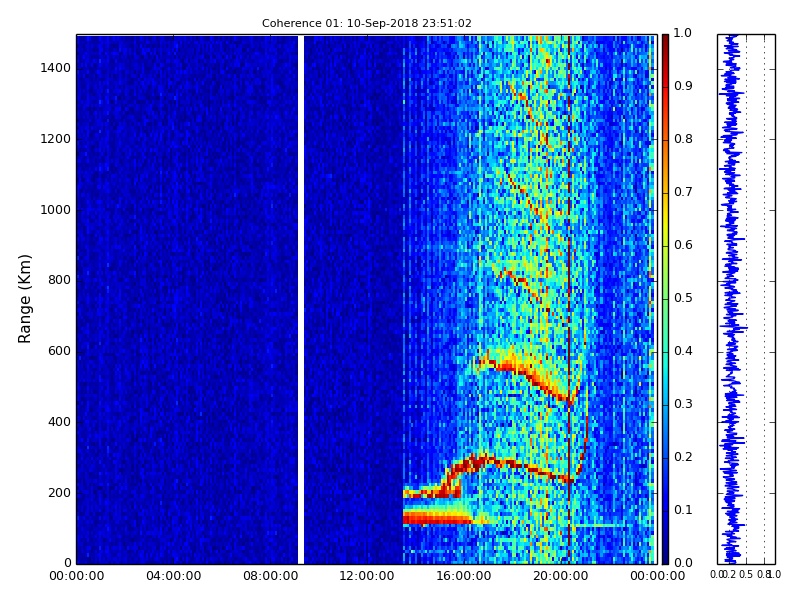The width and height of the screenshot is (800, 600).
Task: Click the dark red vertical line after 20:00:00
Action: (569, 299)
